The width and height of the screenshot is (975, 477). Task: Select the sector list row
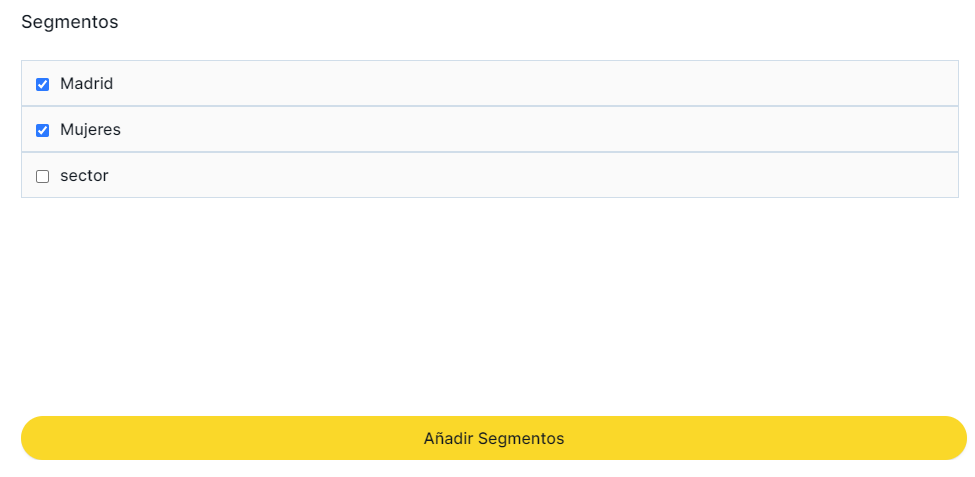[x=489, y=176]
